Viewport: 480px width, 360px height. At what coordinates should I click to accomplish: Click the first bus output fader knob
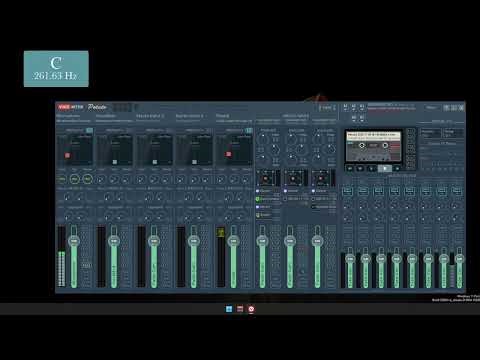pyautogui.click(x=350, y=258)
